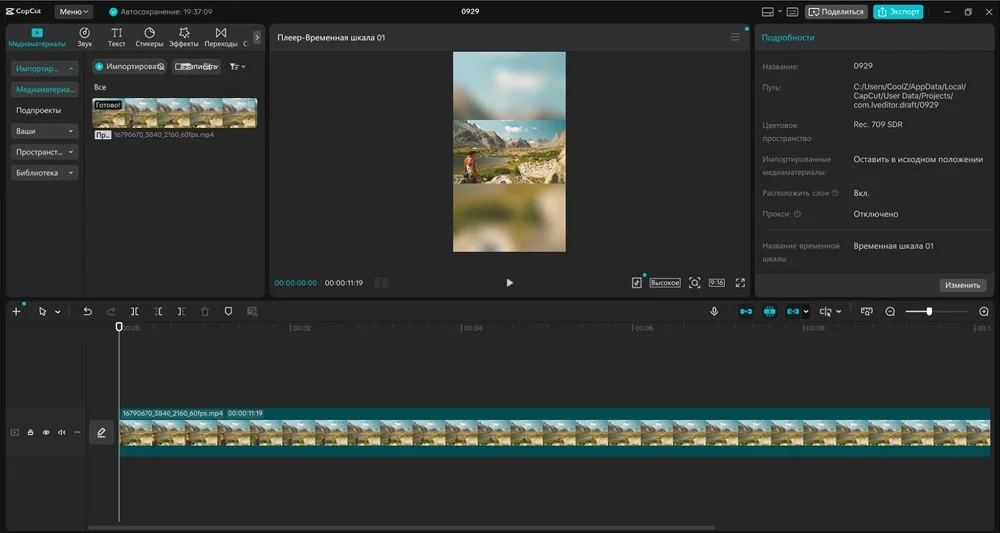Viewport: 1000px width, 533px height.
Task: Open preview axis dropdown arrow
Action: click(x=838, y=312)
